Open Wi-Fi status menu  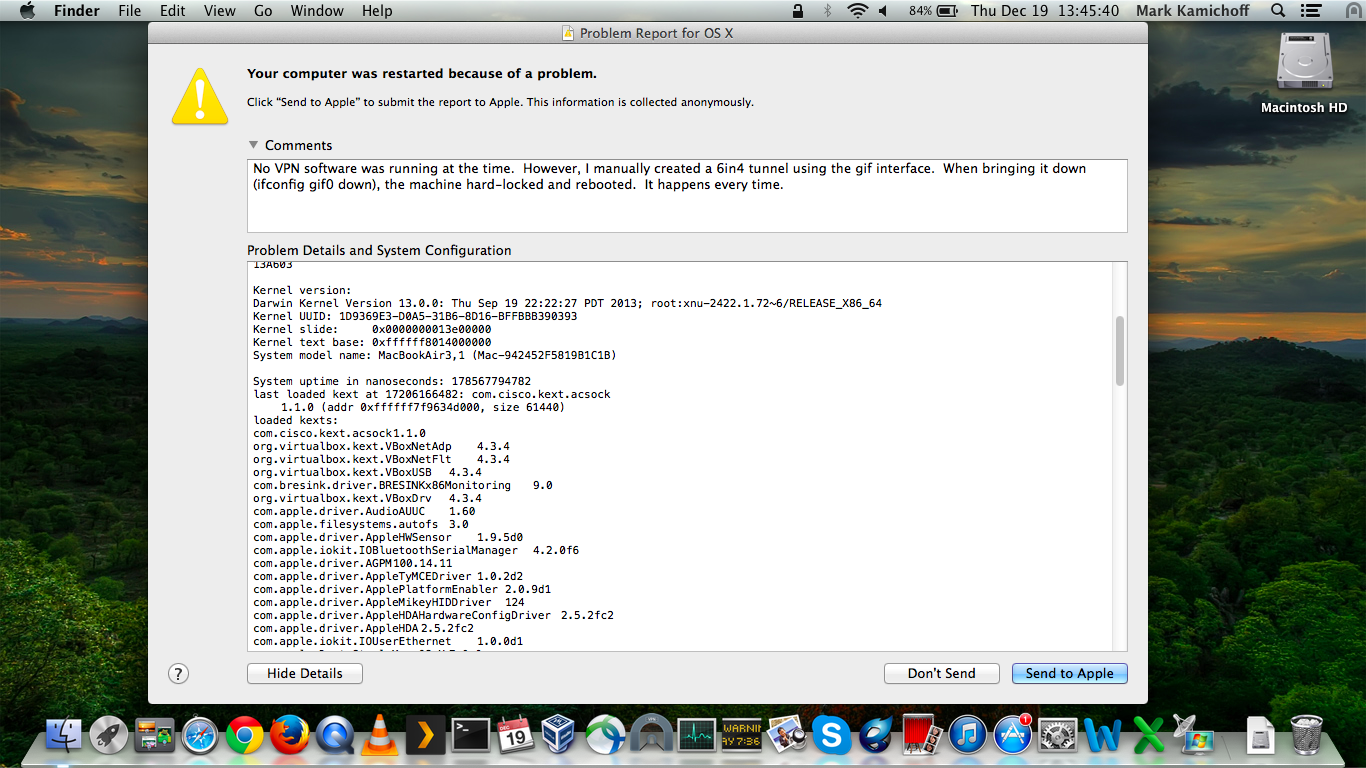[x=857, y=11]
